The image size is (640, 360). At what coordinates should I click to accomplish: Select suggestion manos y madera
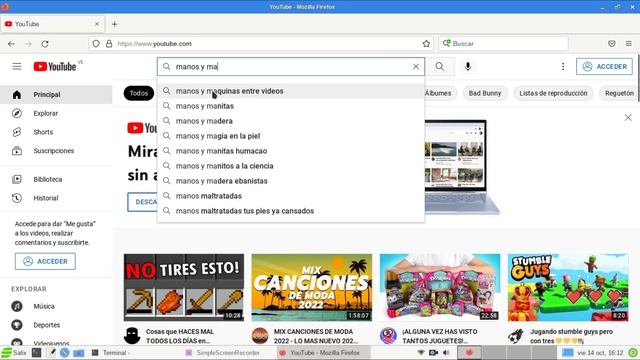click(x=291, y=121)
